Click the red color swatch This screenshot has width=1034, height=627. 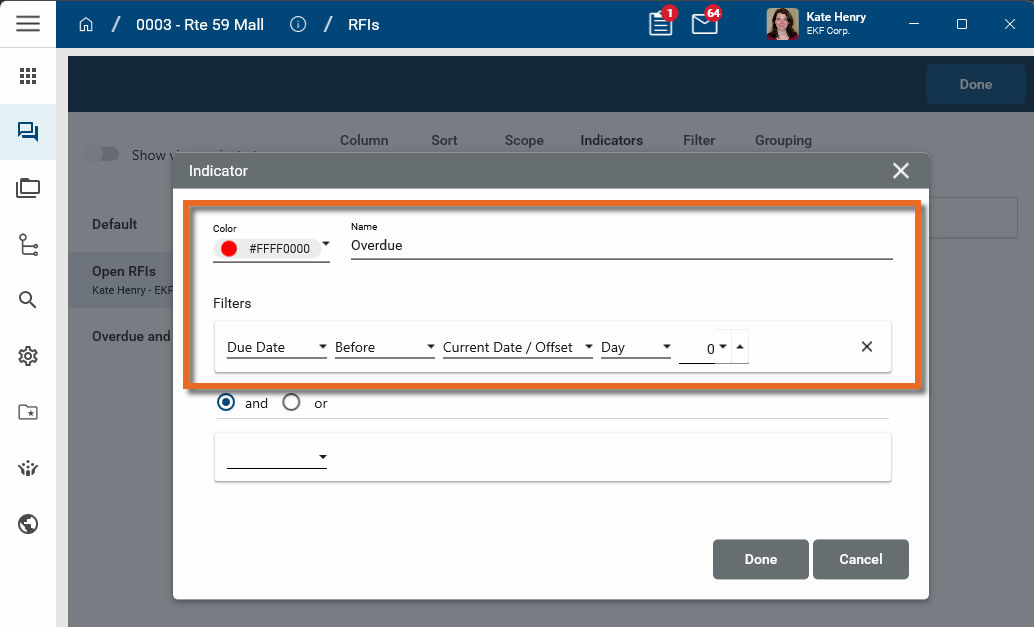click(x=229, y=249)
